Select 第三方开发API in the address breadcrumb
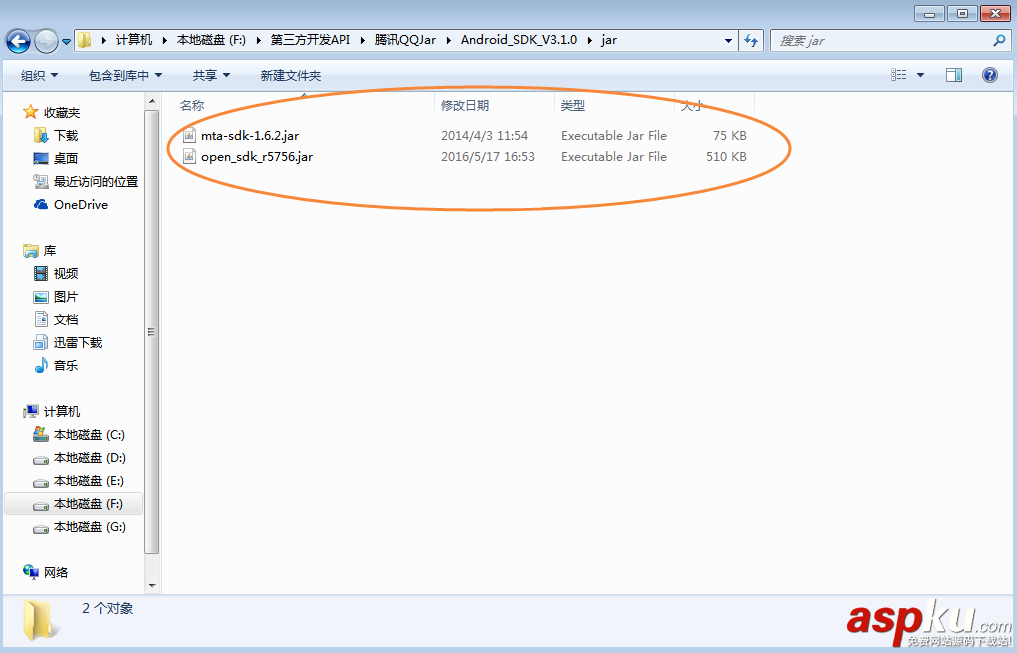Viewport: 1017px width, 653px height. coord(310,40)
